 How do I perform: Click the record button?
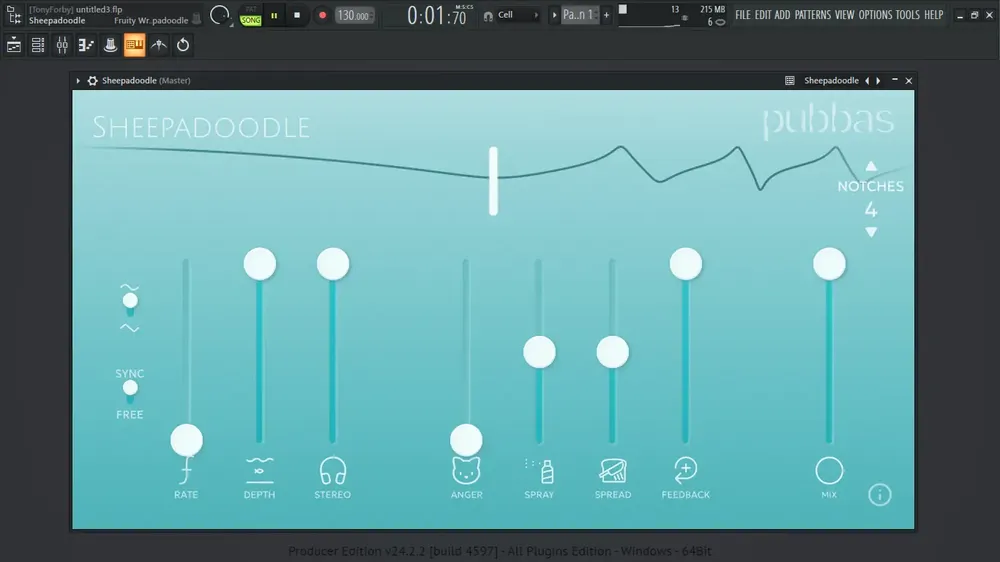point(322,15)
